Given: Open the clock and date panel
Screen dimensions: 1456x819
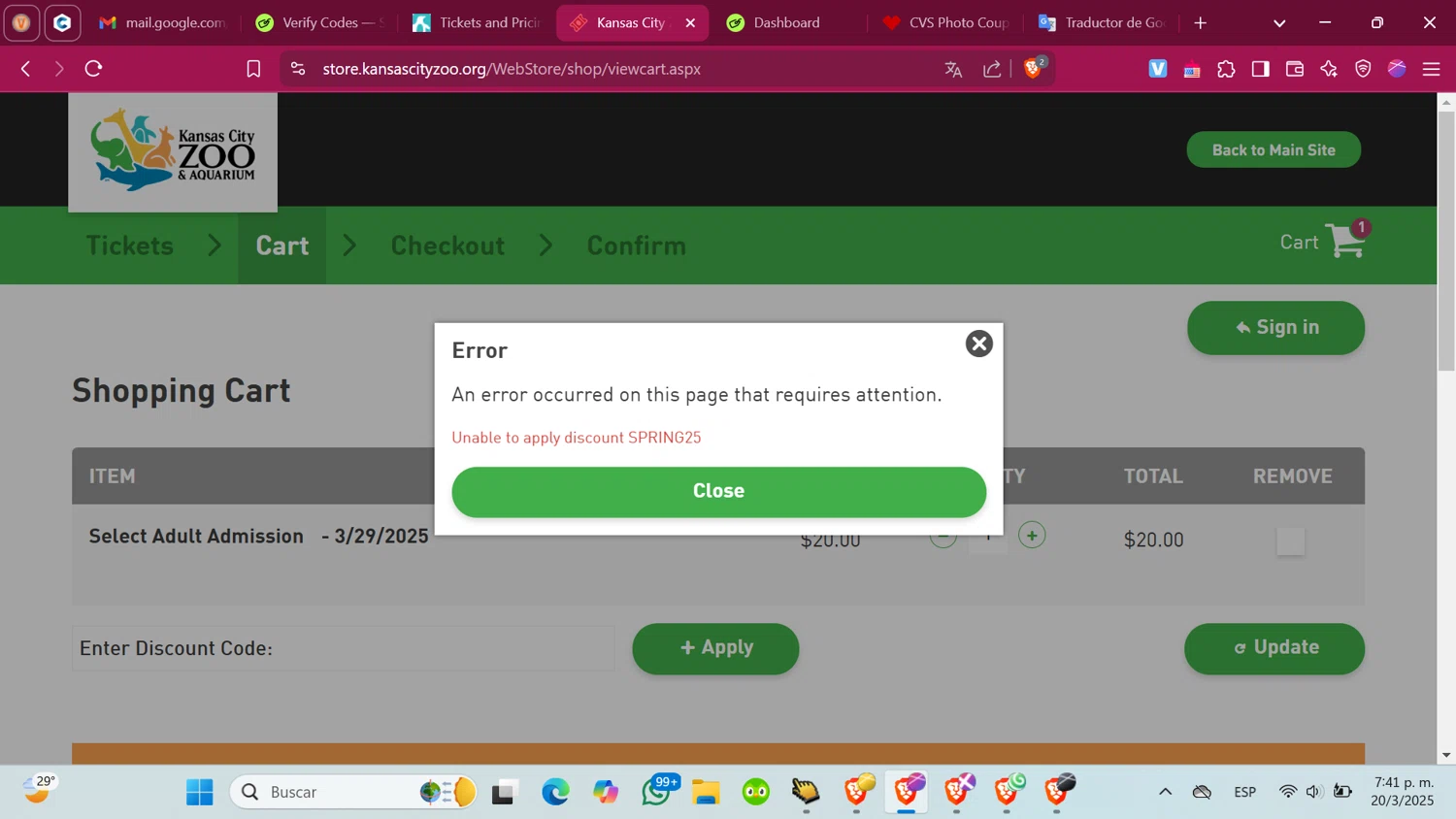Looking at the screenshot, I should (x=1402, y=792).
